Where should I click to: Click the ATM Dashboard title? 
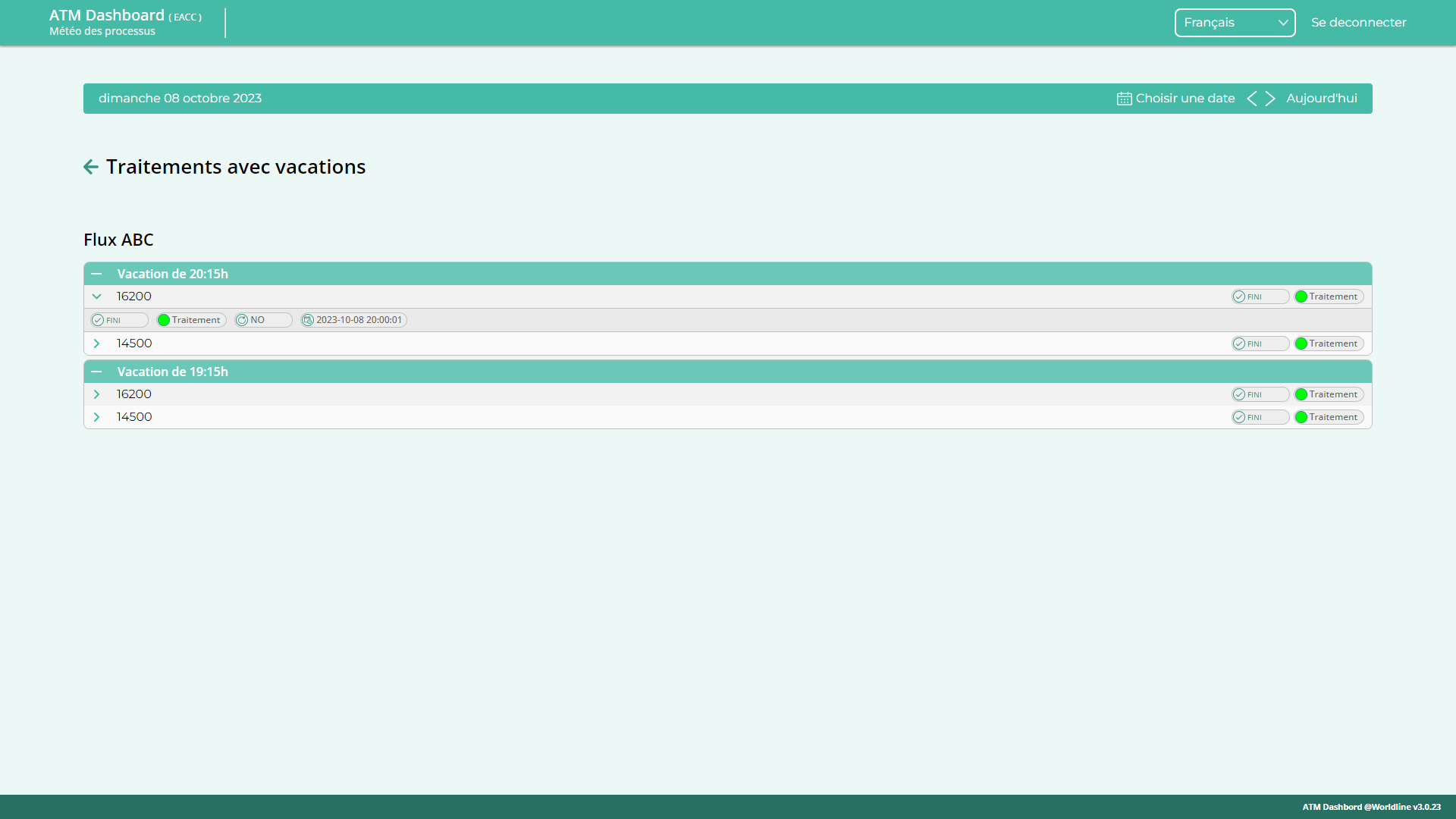tap(107, 15)
